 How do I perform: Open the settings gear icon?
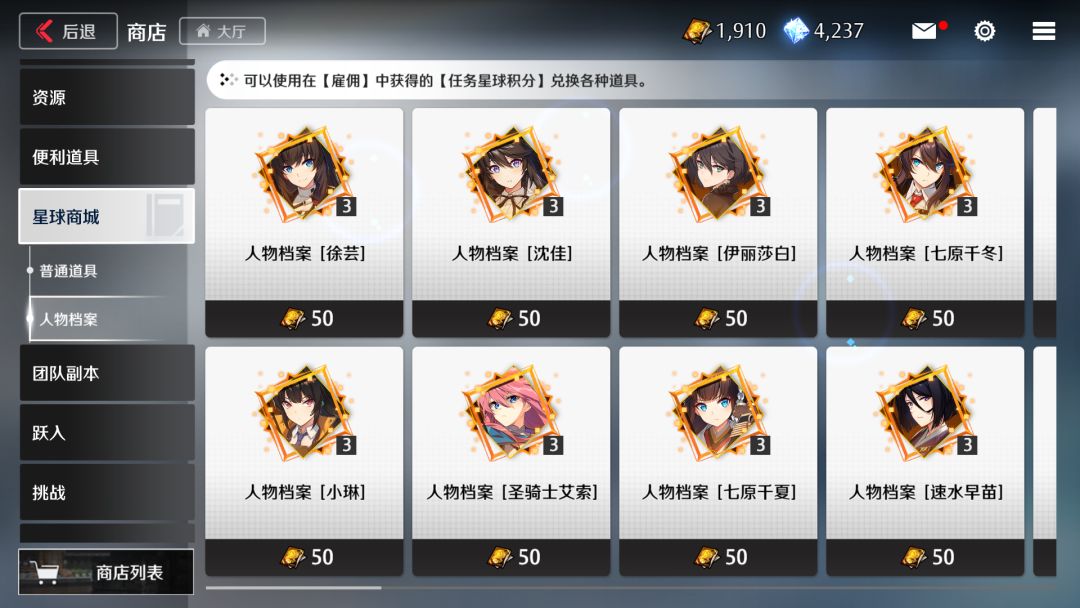click(x=984, y=31)
